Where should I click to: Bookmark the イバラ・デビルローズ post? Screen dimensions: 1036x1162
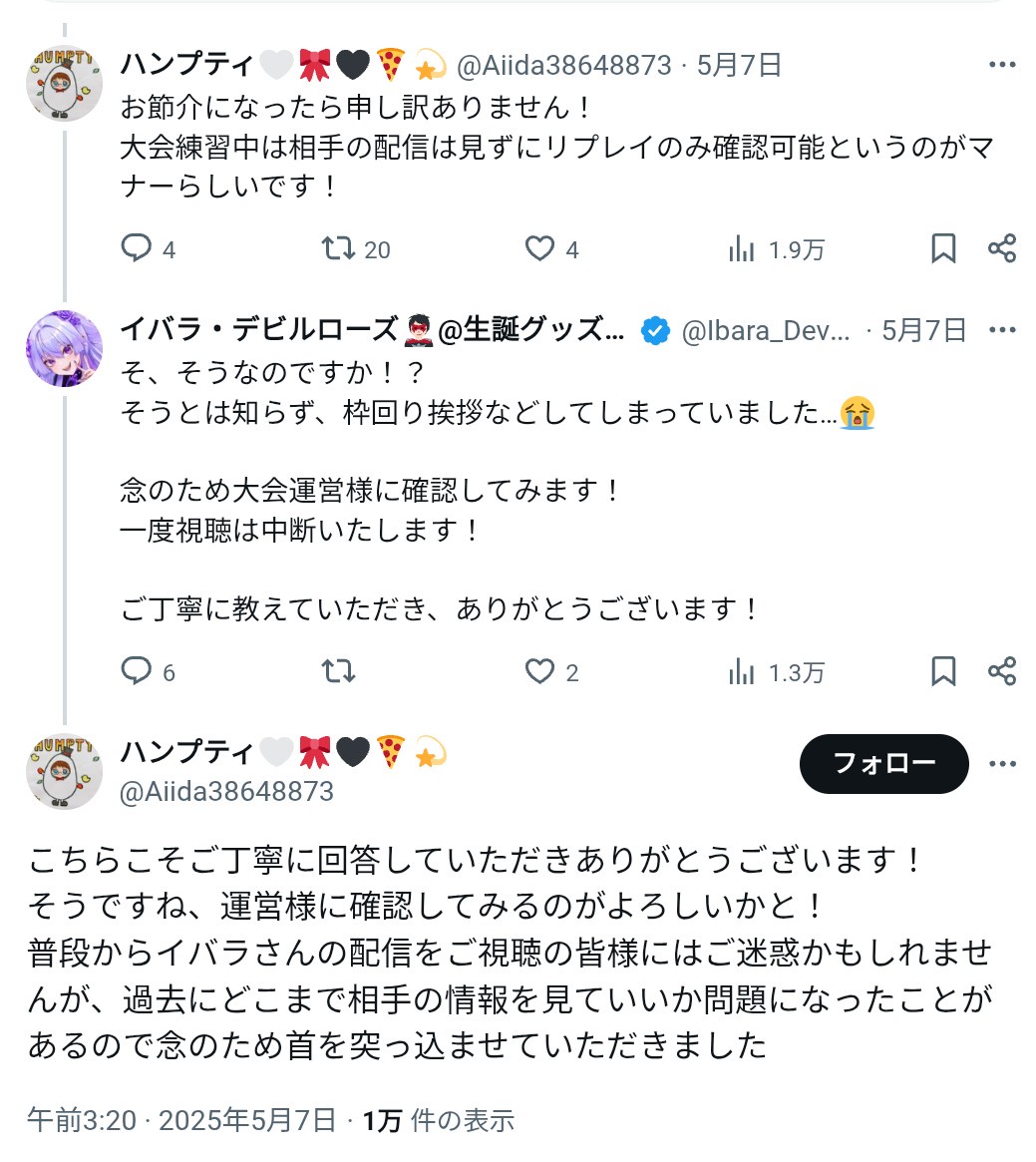coord(942,670)
